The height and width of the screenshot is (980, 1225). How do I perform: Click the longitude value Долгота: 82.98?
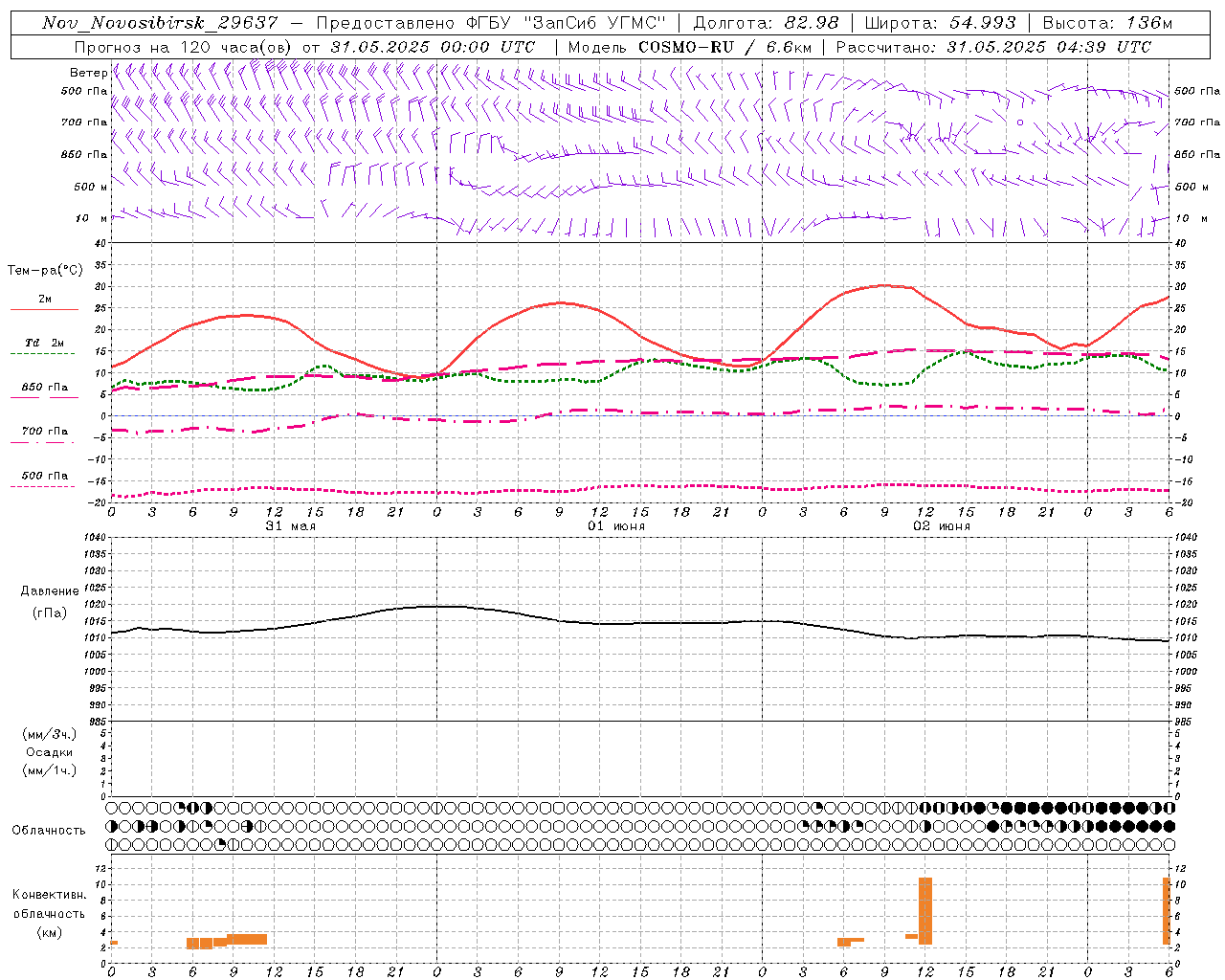tap(766, 23)
